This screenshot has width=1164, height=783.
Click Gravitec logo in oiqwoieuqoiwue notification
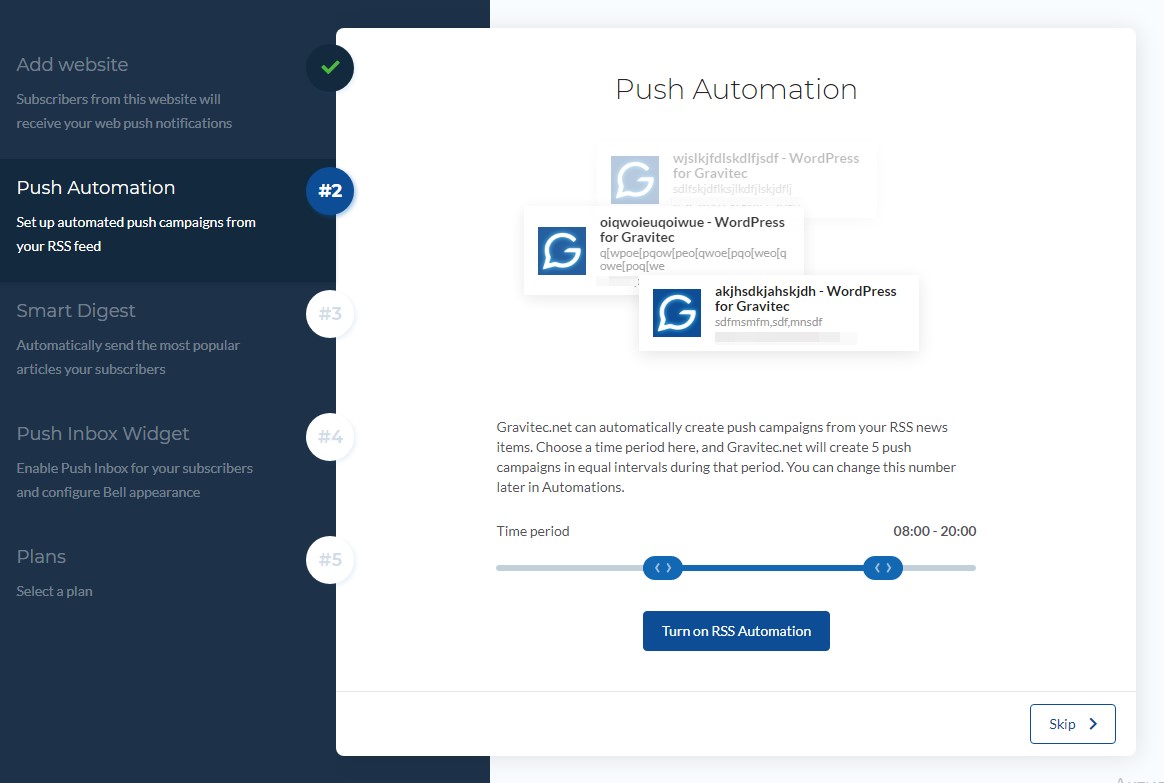pyautogui.click(x=561, y=251)
